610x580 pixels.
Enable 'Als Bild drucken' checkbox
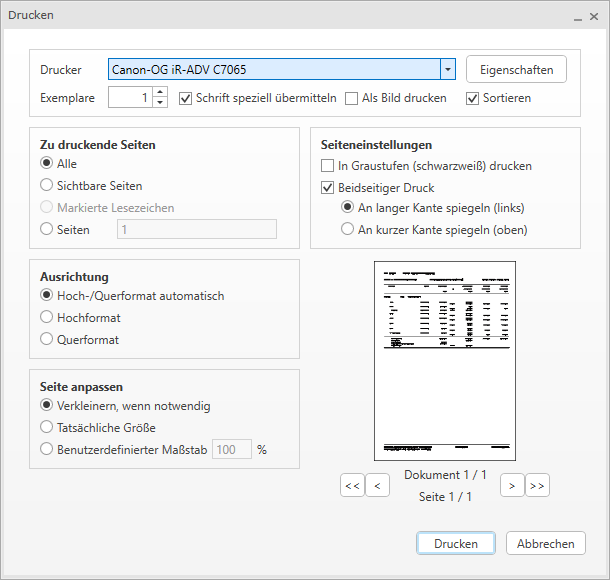pyautogui.click(x=352, y=98)
